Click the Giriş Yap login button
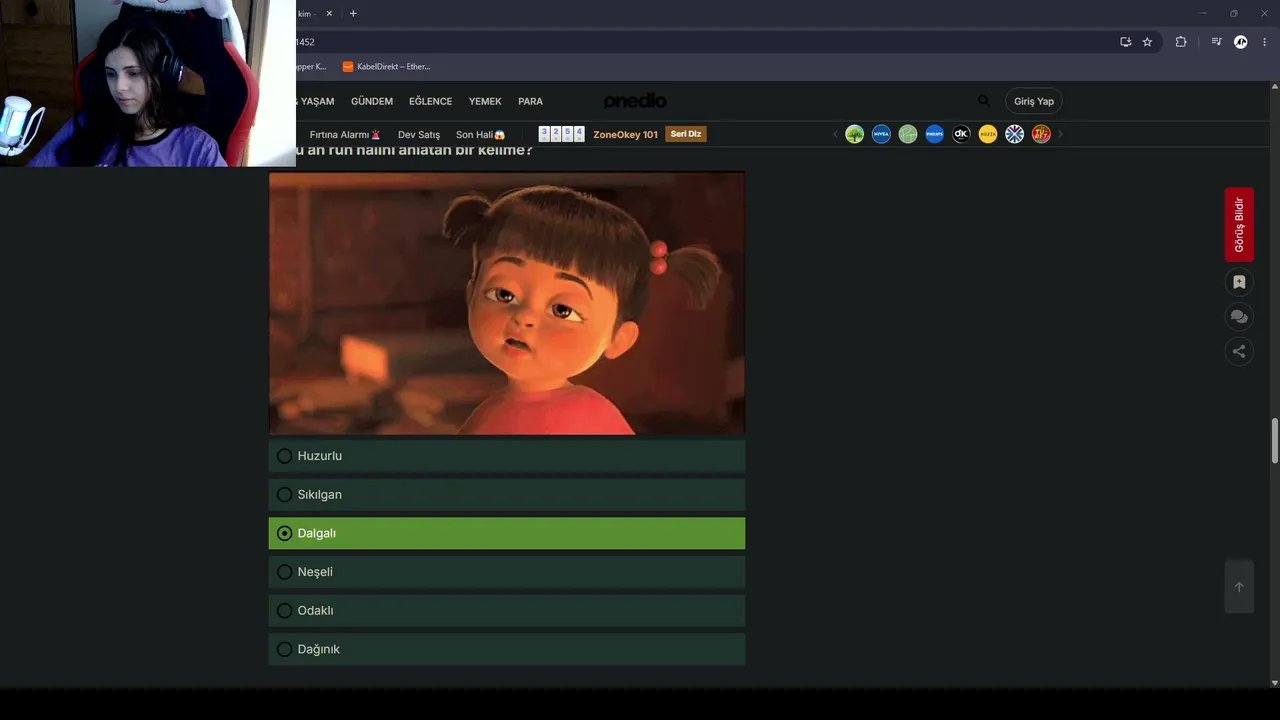The height and width of the screenshot is (720, 1280). tap(1034, 101)
